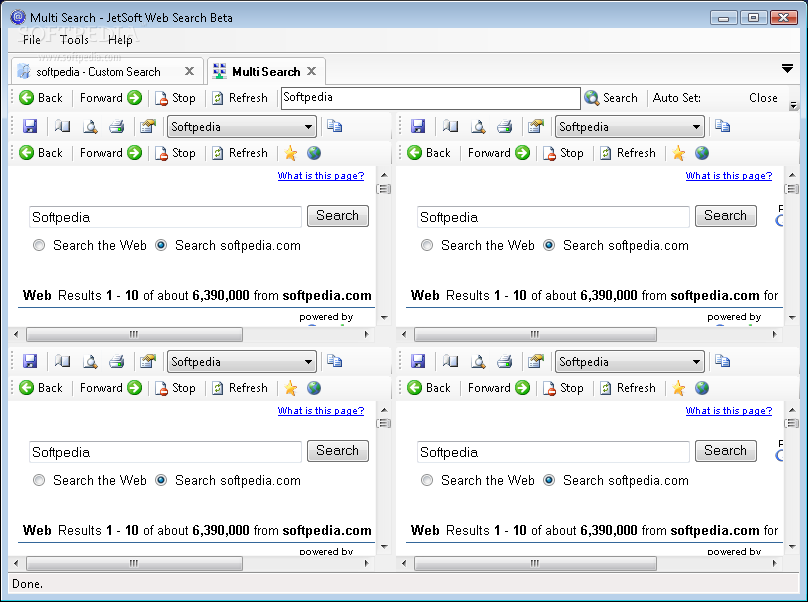Click Close on the main toolbar
The image size is (808, 602).
763,98
